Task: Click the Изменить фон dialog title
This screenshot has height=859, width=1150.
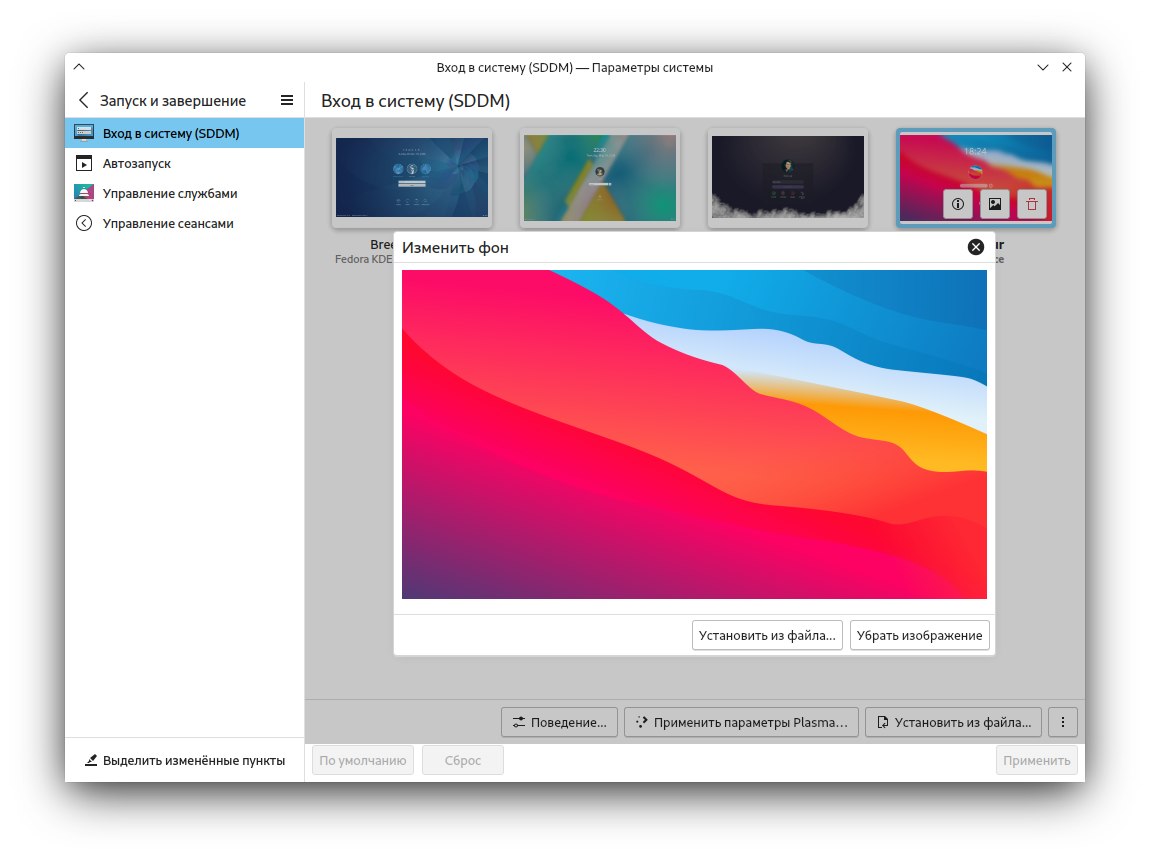Action: tap(455, 248)
